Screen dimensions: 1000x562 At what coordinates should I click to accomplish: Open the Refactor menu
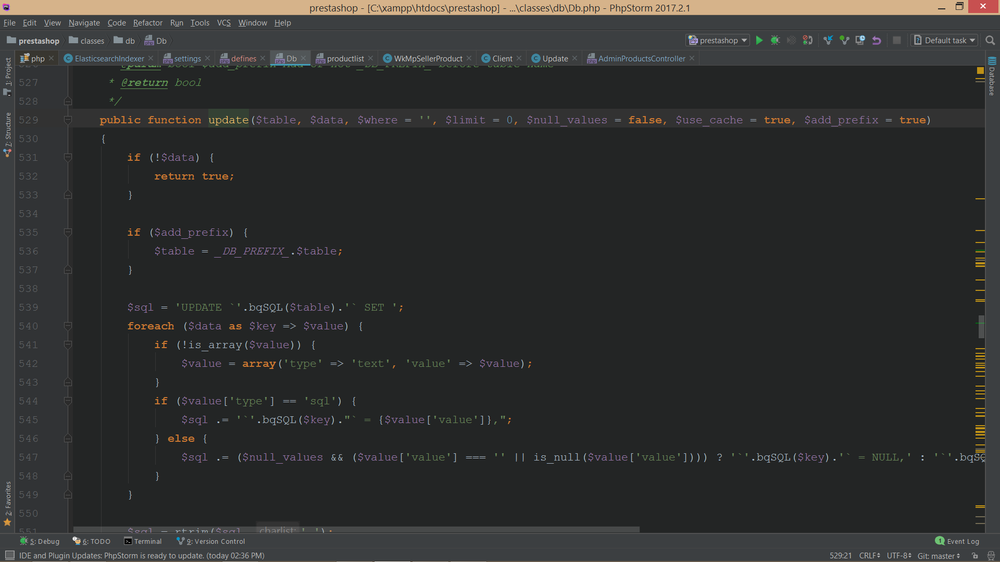pyautogui.click(x=147, y=22)
